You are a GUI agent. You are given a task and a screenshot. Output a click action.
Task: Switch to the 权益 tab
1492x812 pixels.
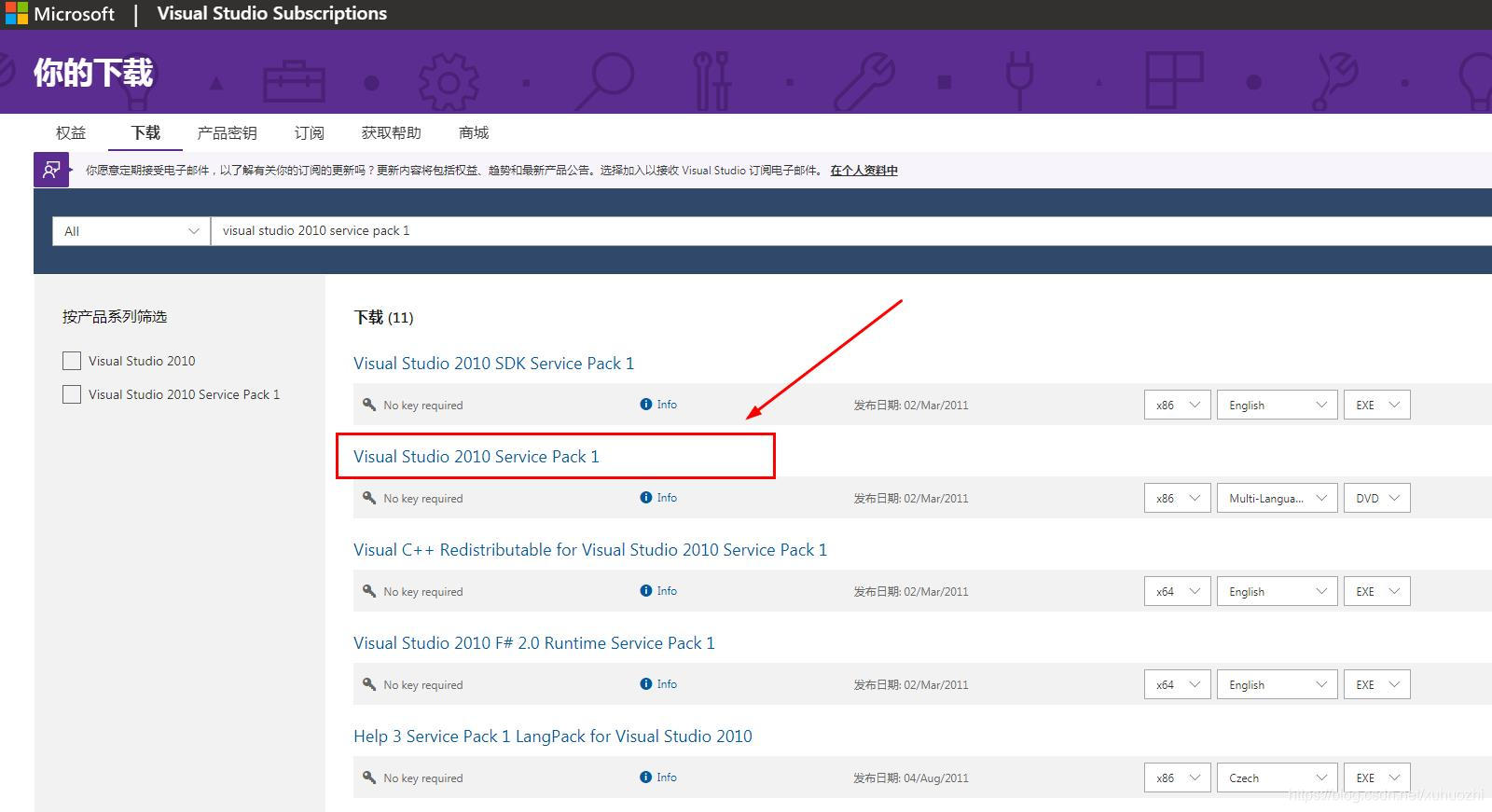click(71, 132)
